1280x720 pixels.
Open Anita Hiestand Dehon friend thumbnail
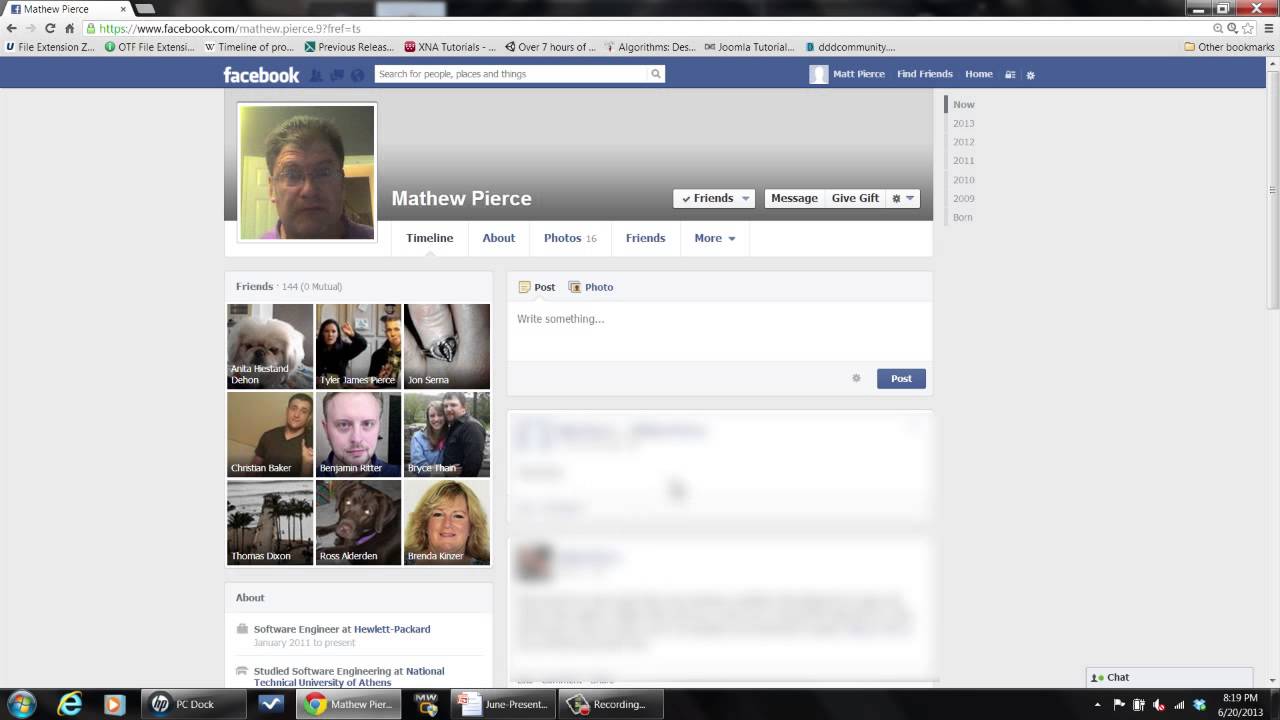270,346
